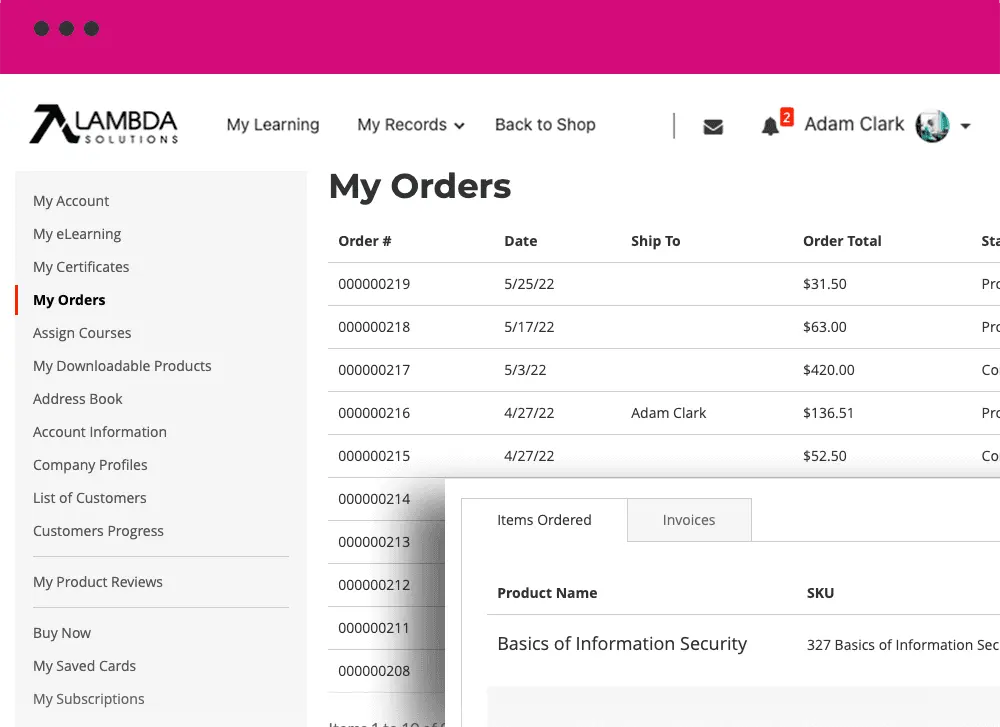Select the Items Ordered tab
The width and height of the screenshot is (1000, 727).
(544, 520)
